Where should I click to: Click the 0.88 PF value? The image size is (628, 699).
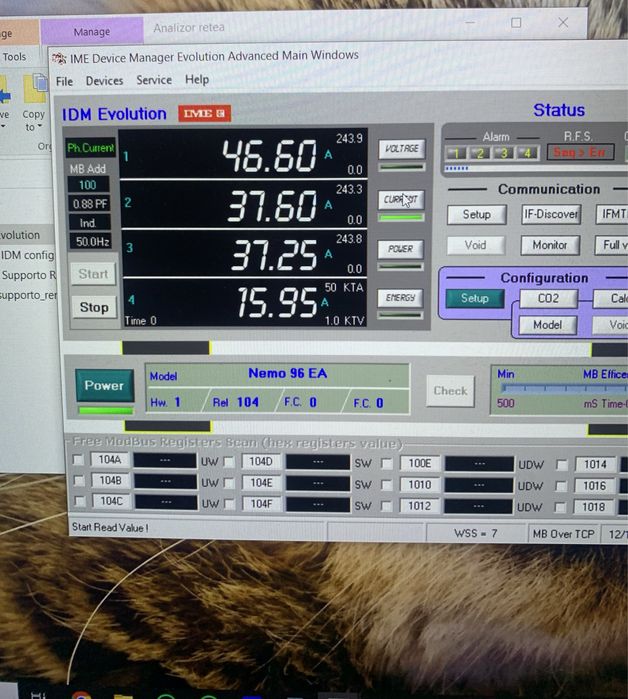coord(90,204)
